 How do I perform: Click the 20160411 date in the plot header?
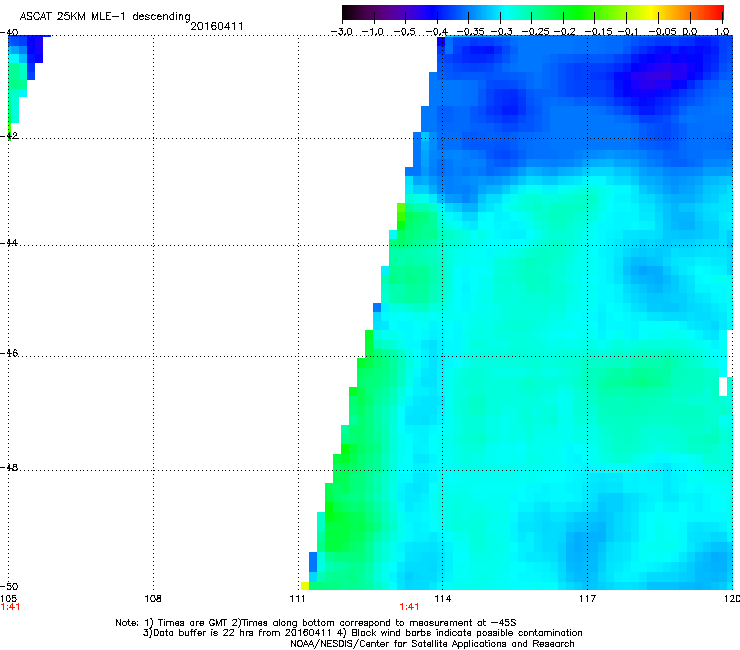point(217,26)
